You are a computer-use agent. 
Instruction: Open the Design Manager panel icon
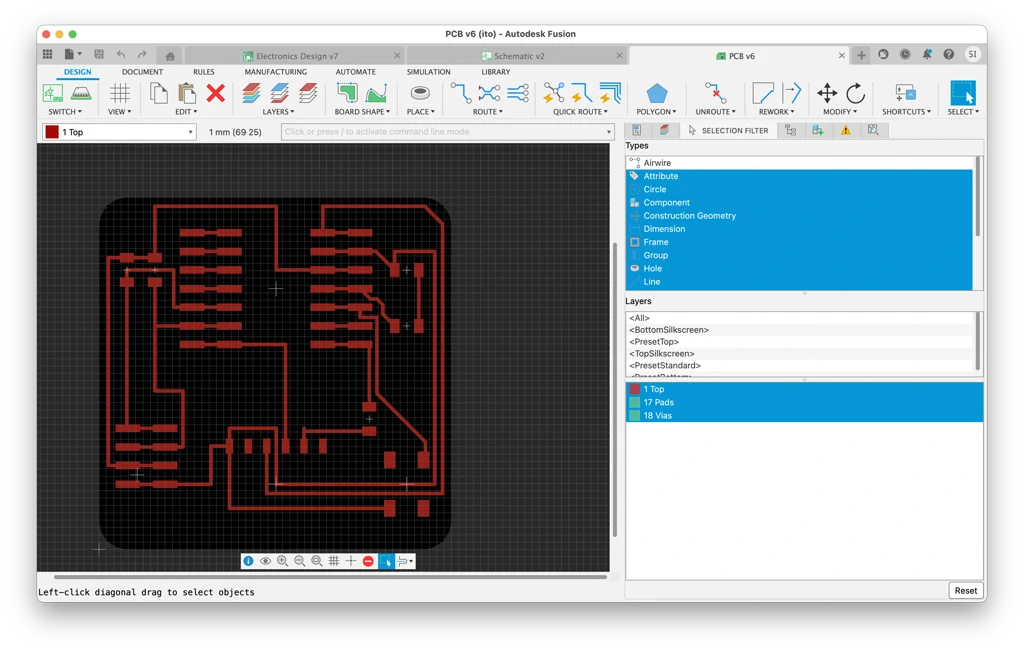[x=791, y=131]
